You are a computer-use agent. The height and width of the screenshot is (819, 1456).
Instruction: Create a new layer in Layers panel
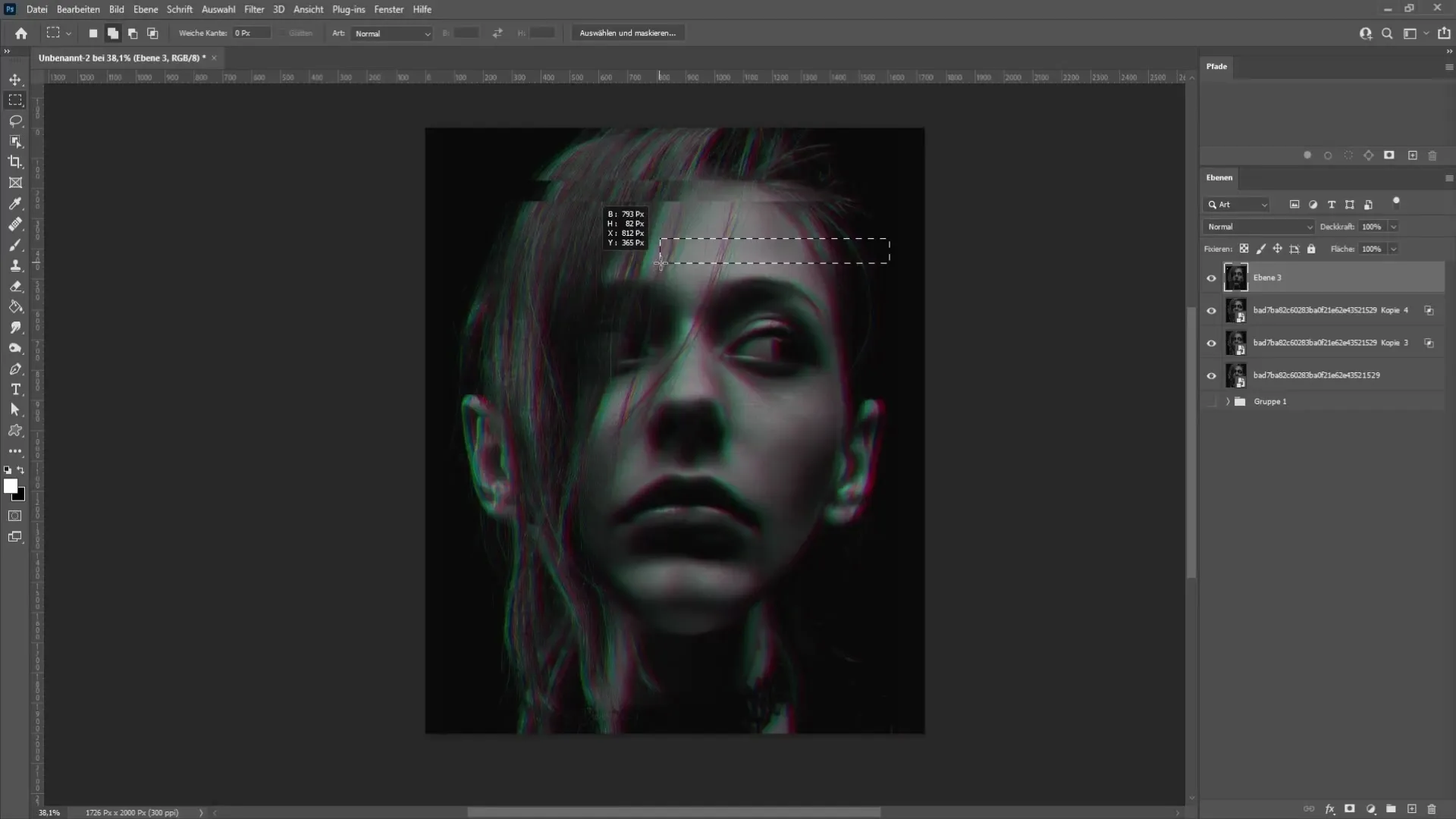[x=1411, y=809]
